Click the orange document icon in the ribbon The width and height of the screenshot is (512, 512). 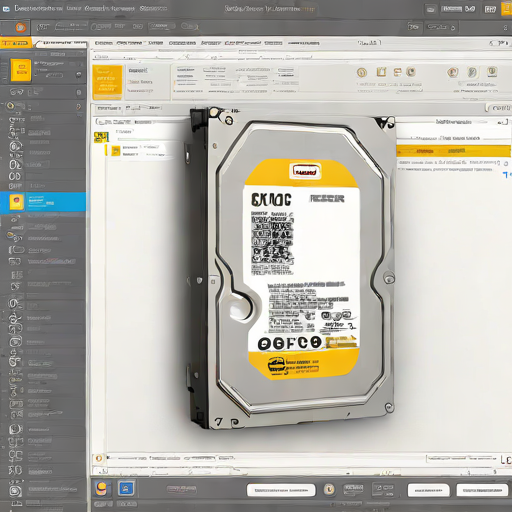coord(381,72)
